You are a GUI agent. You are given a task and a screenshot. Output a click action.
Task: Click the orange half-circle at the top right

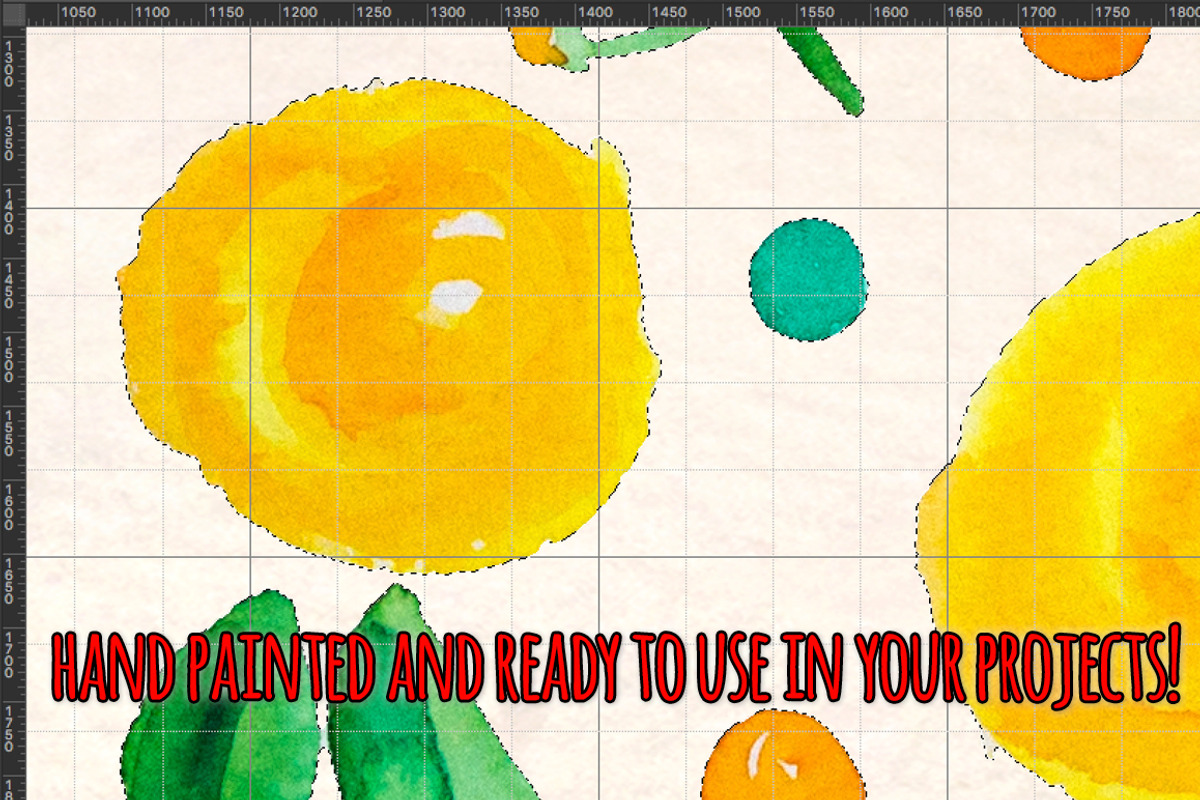1085,53
